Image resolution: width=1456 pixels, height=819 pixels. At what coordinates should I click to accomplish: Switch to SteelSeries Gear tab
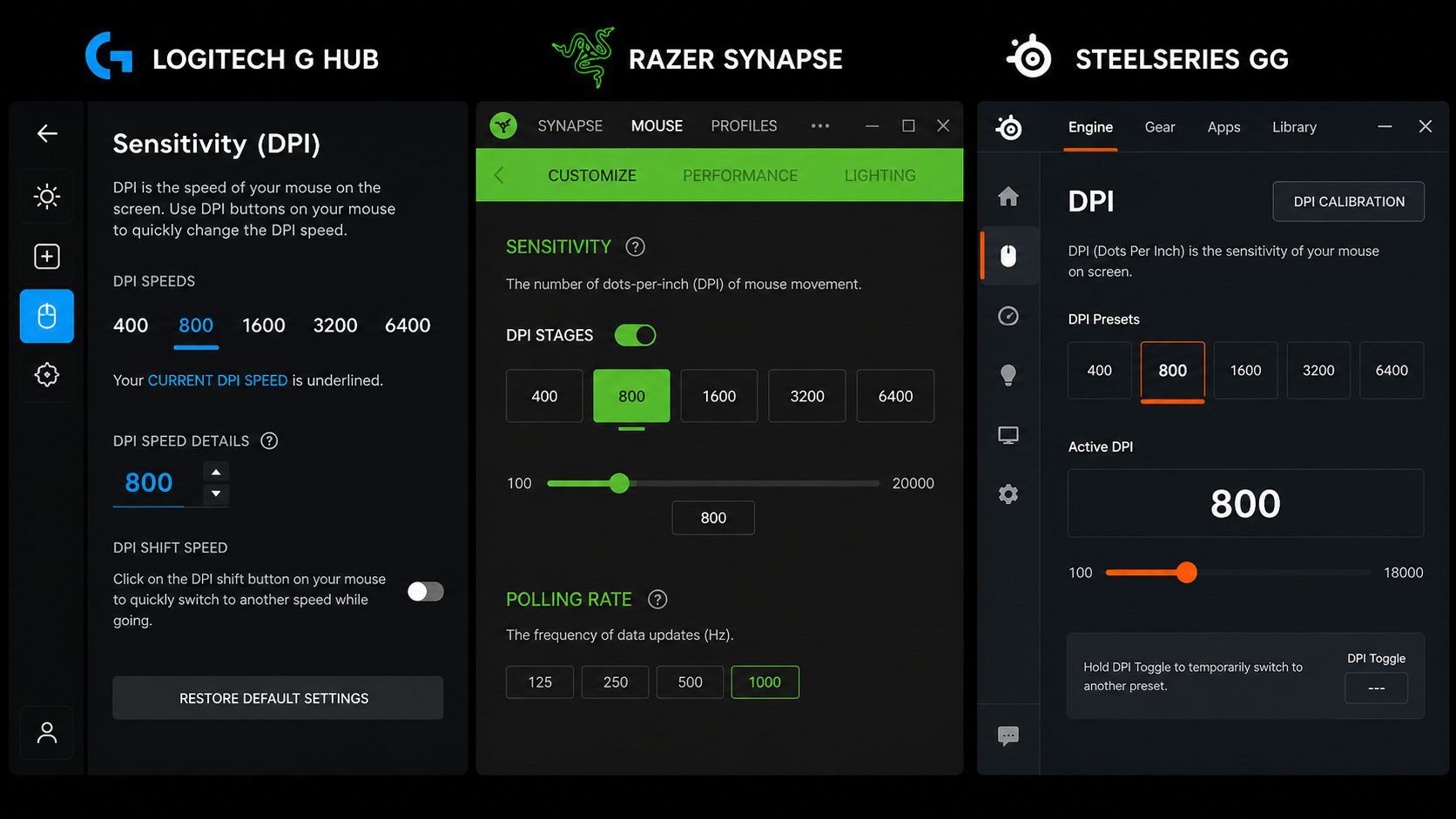pos(1160,127)
